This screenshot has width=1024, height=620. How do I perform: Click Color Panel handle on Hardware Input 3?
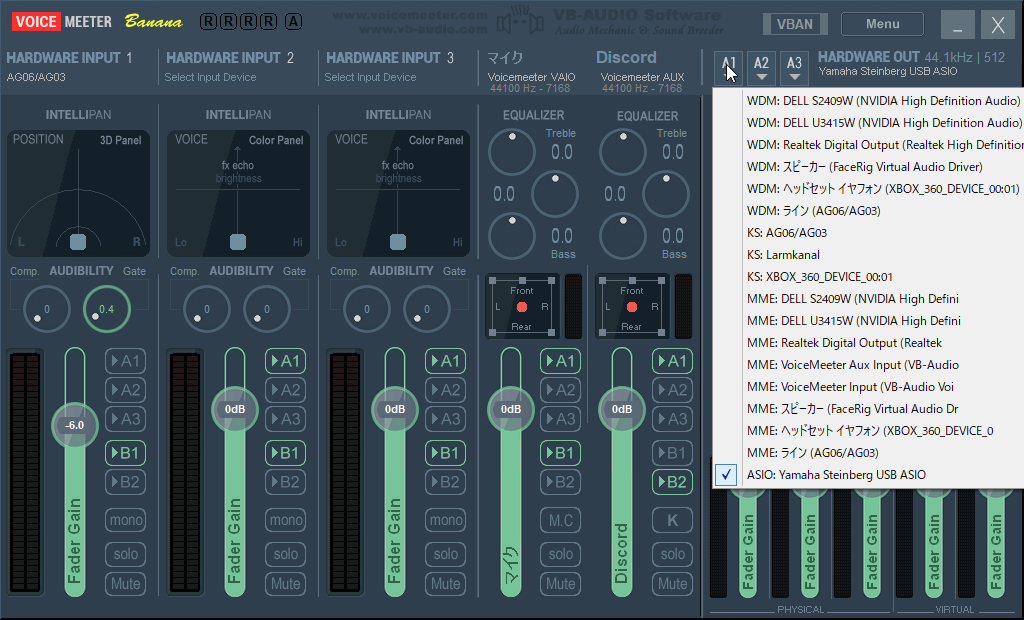tap(398, 242)
